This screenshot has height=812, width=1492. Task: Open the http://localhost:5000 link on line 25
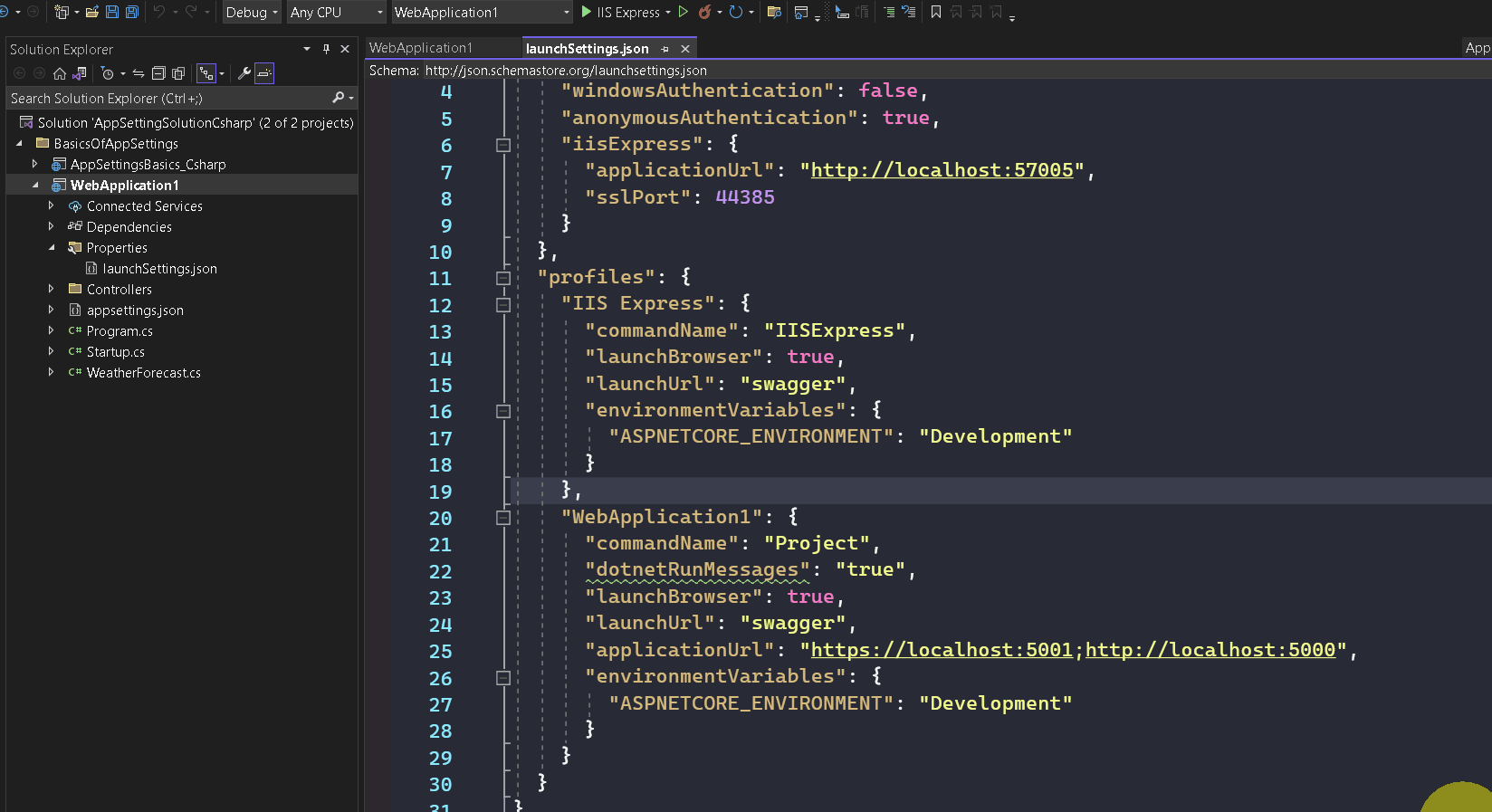coord(1210,650)
